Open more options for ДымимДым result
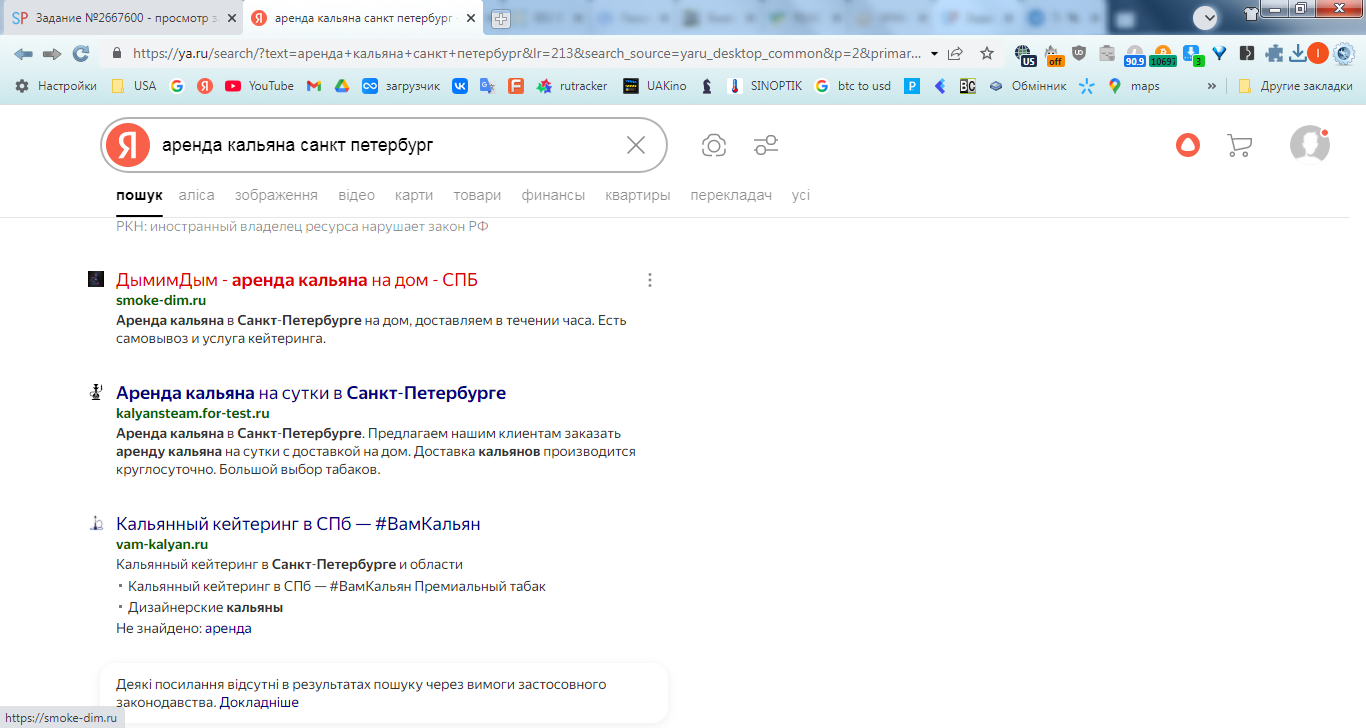The image size is (1366, 728). [x=650, y=280]
